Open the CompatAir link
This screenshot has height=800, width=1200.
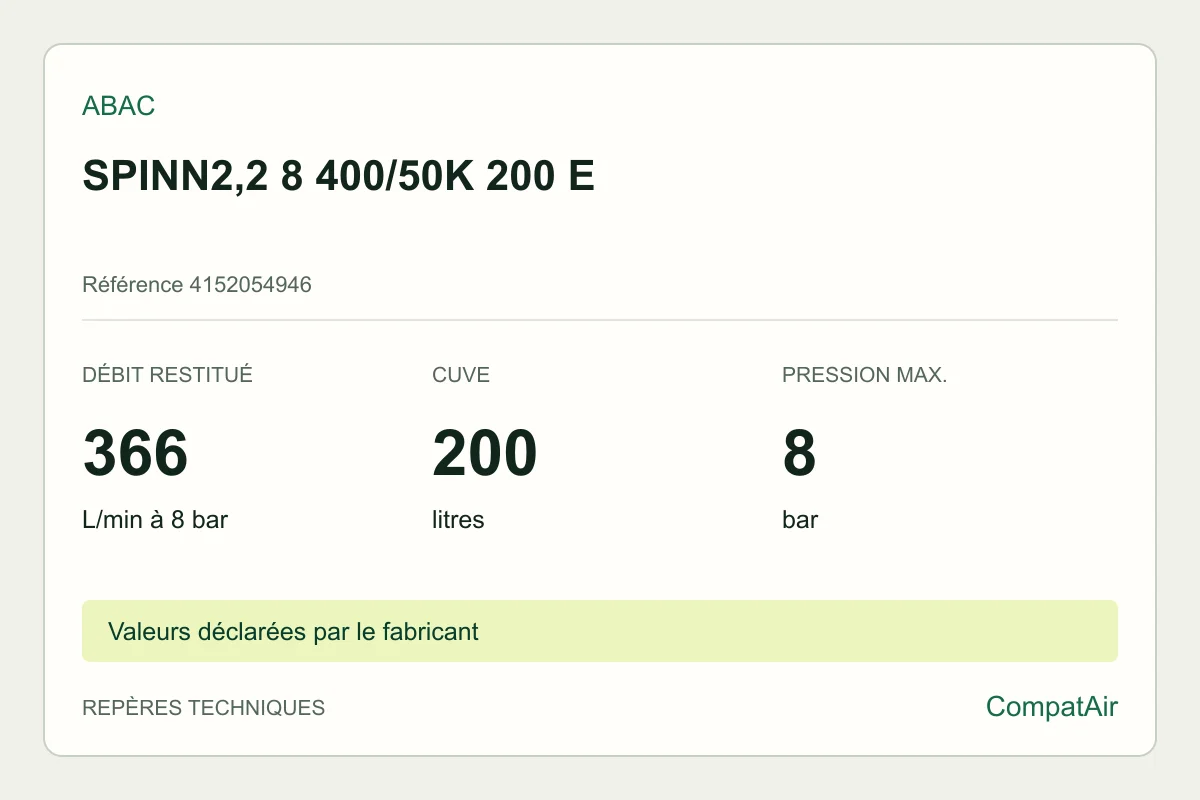pyautogui.click(x=1052, y=707)
